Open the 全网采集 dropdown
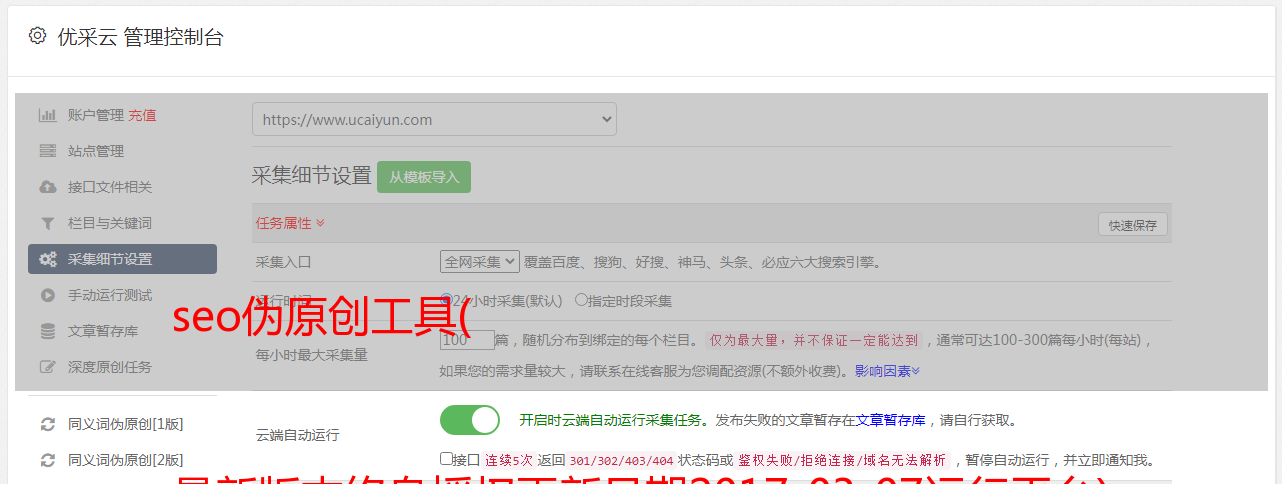Screen dimensions: 1282x484 point(480,262)
